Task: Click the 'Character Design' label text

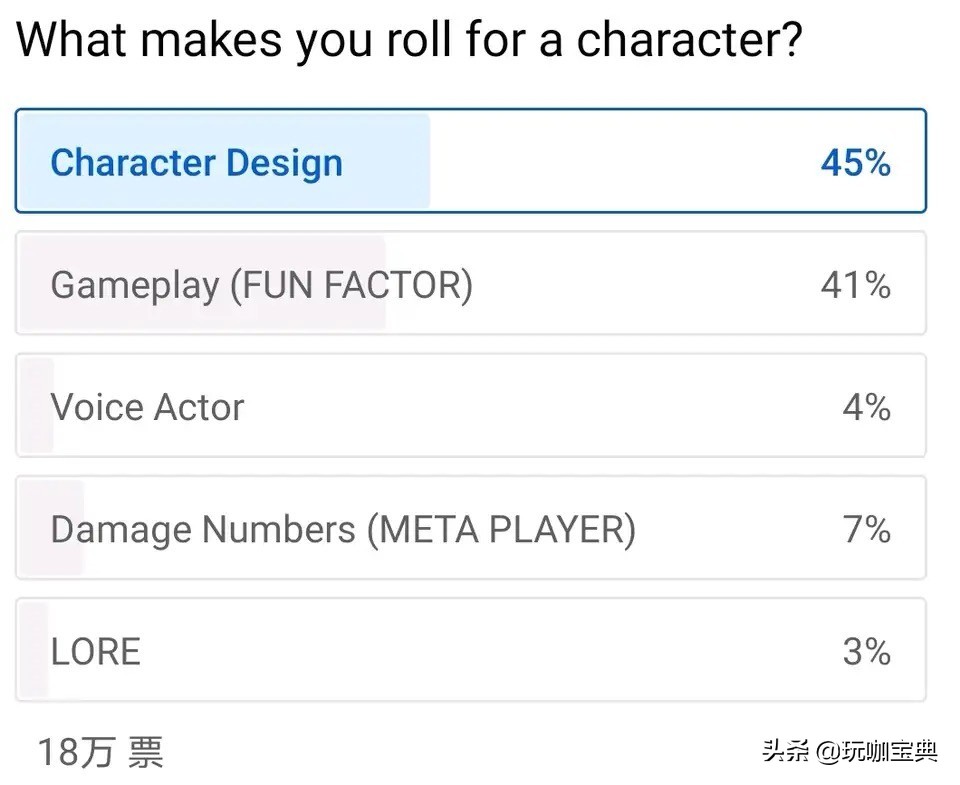Action: coord(197,163)
